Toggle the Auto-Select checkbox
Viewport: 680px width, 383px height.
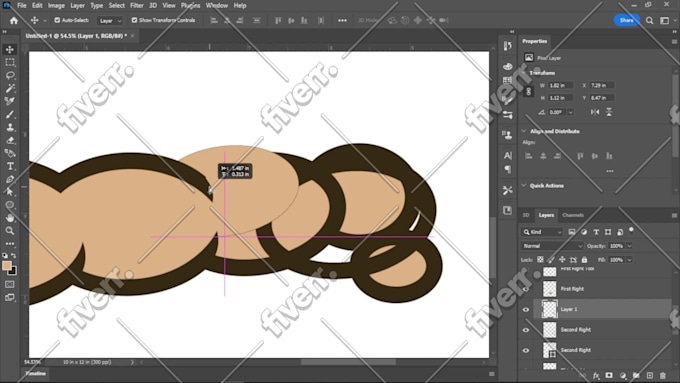pos(57,20)
